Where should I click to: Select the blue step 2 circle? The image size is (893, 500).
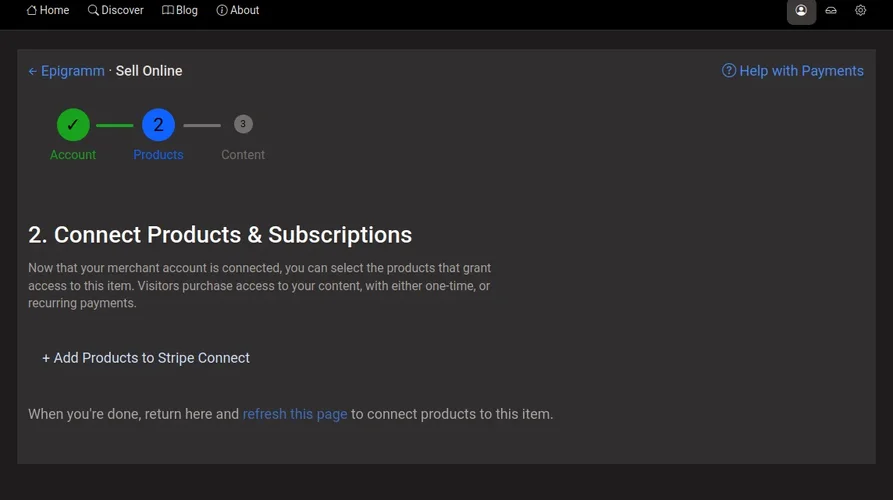tap(158, 125)
